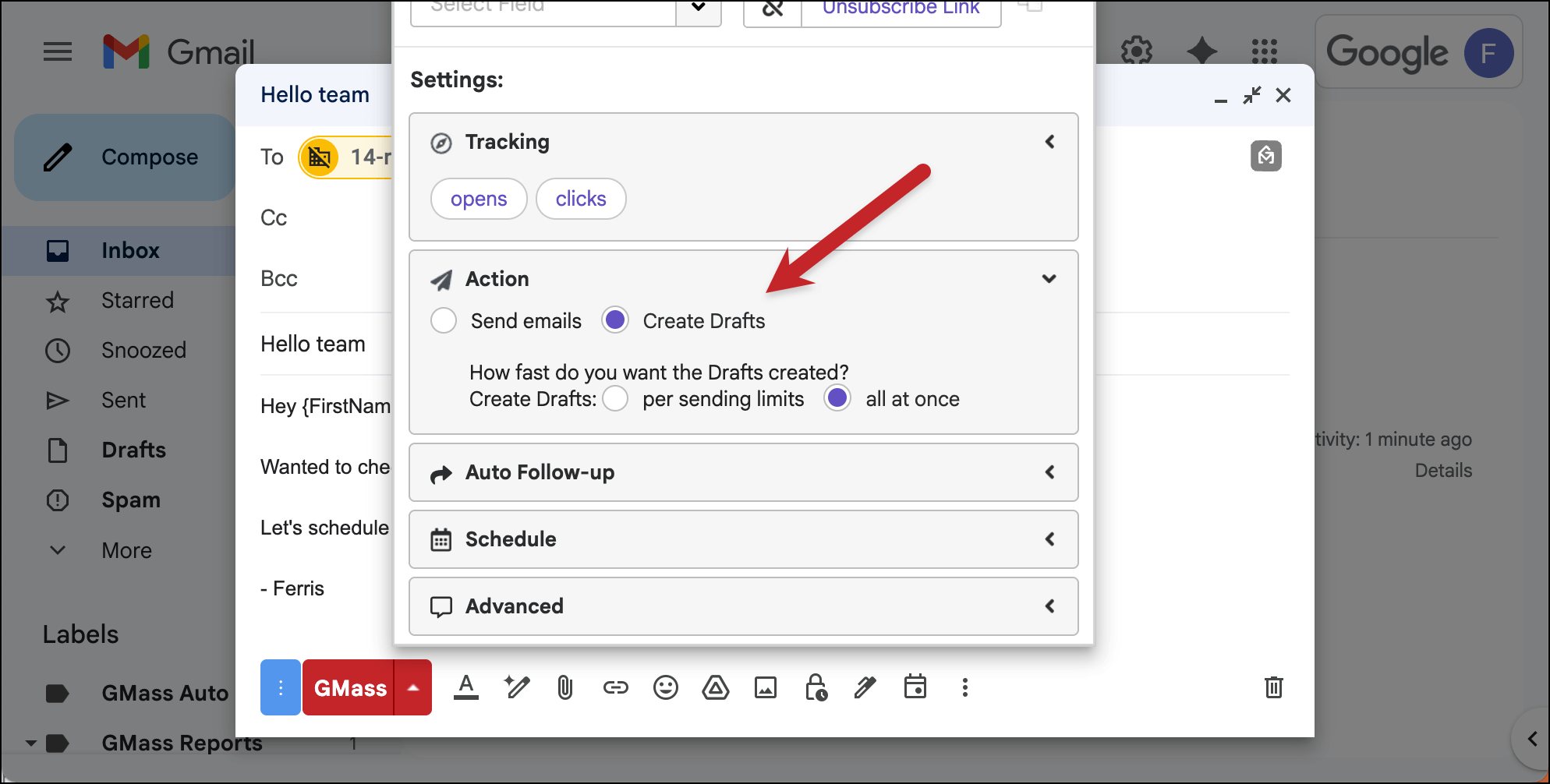Open formatting options text icon
The width and height of the screenshot is (1550, 784).
(466, 687)
